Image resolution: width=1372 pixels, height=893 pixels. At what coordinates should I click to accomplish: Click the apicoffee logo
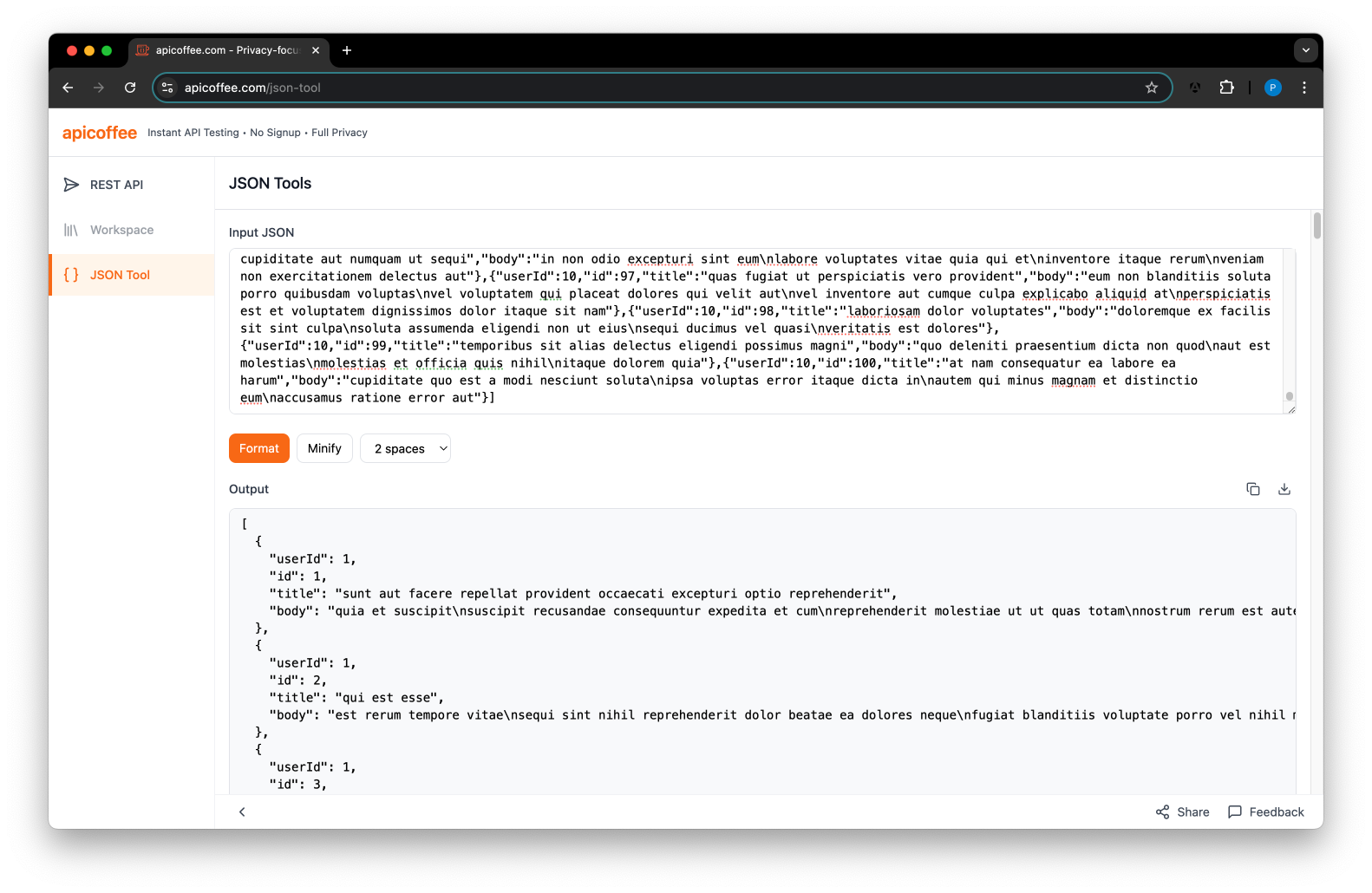click(100, 133)
